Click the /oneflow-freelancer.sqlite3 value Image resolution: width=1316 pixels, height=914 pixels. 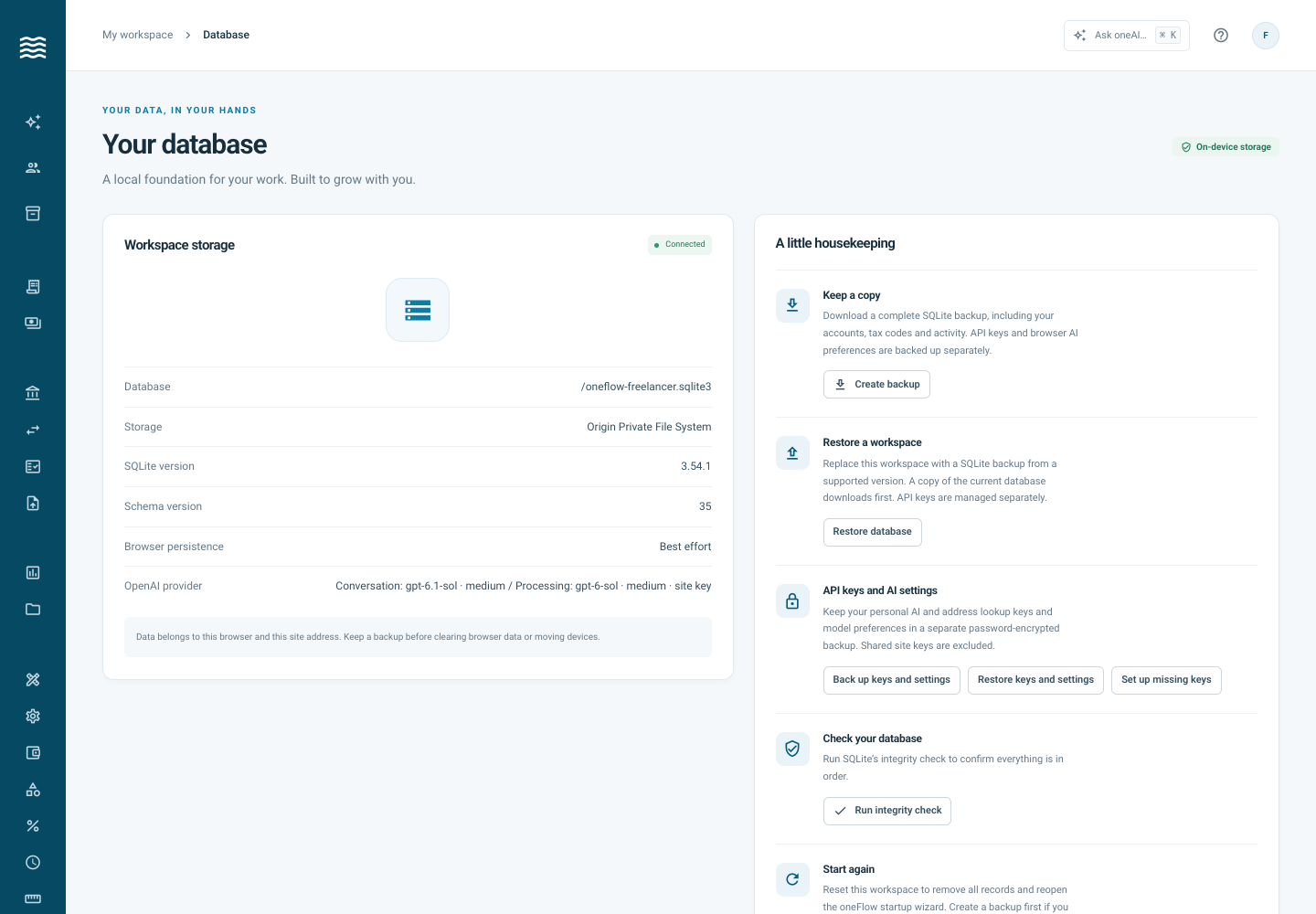tap(646, 387)
